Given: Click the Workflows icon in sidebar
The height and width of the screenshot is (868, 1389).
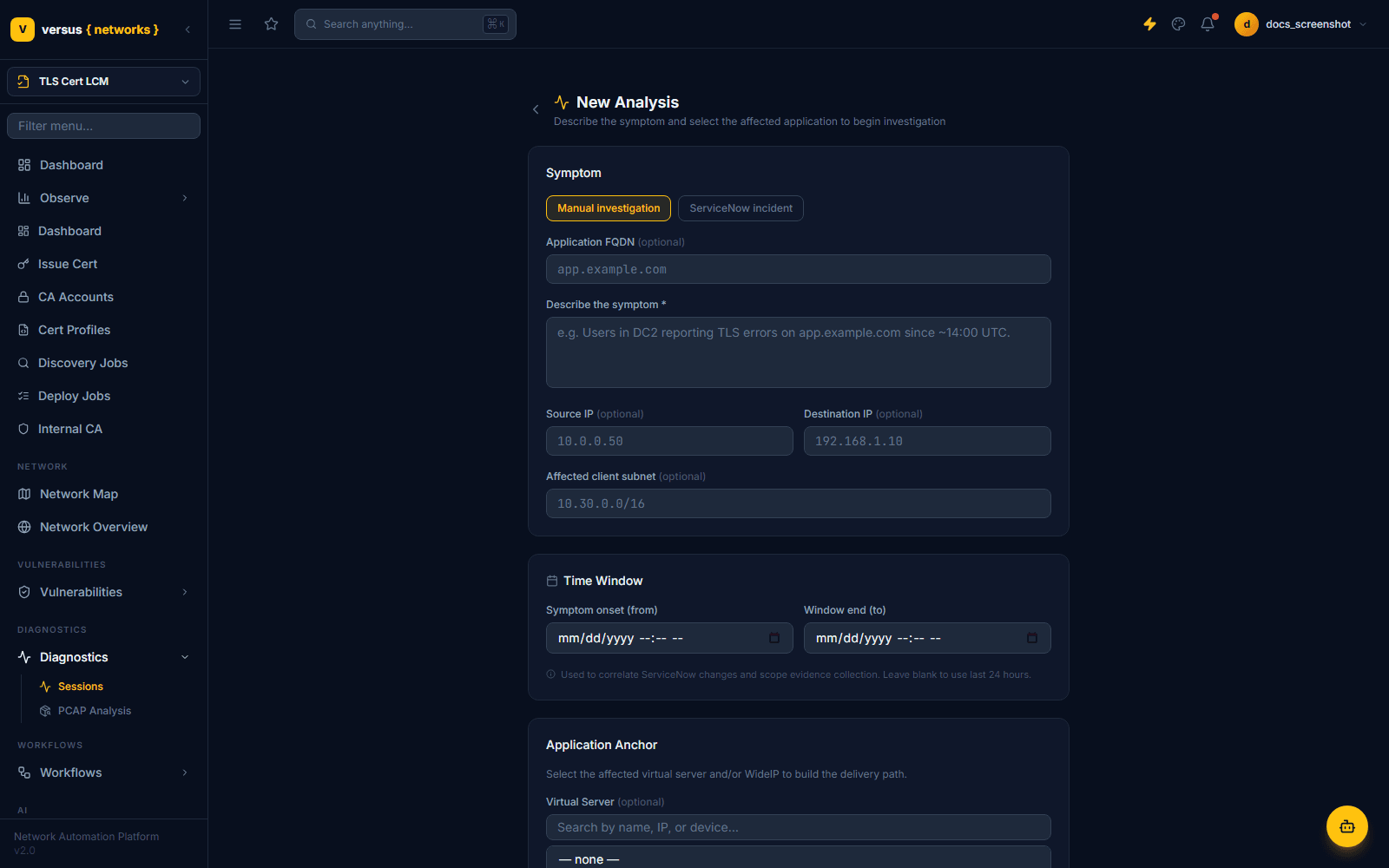Looking at the screenshot, I should [24, 773].
